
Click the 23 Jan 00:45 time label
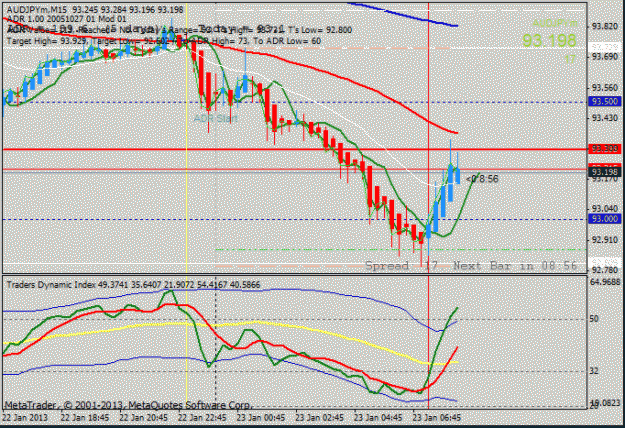coord(261,418)
